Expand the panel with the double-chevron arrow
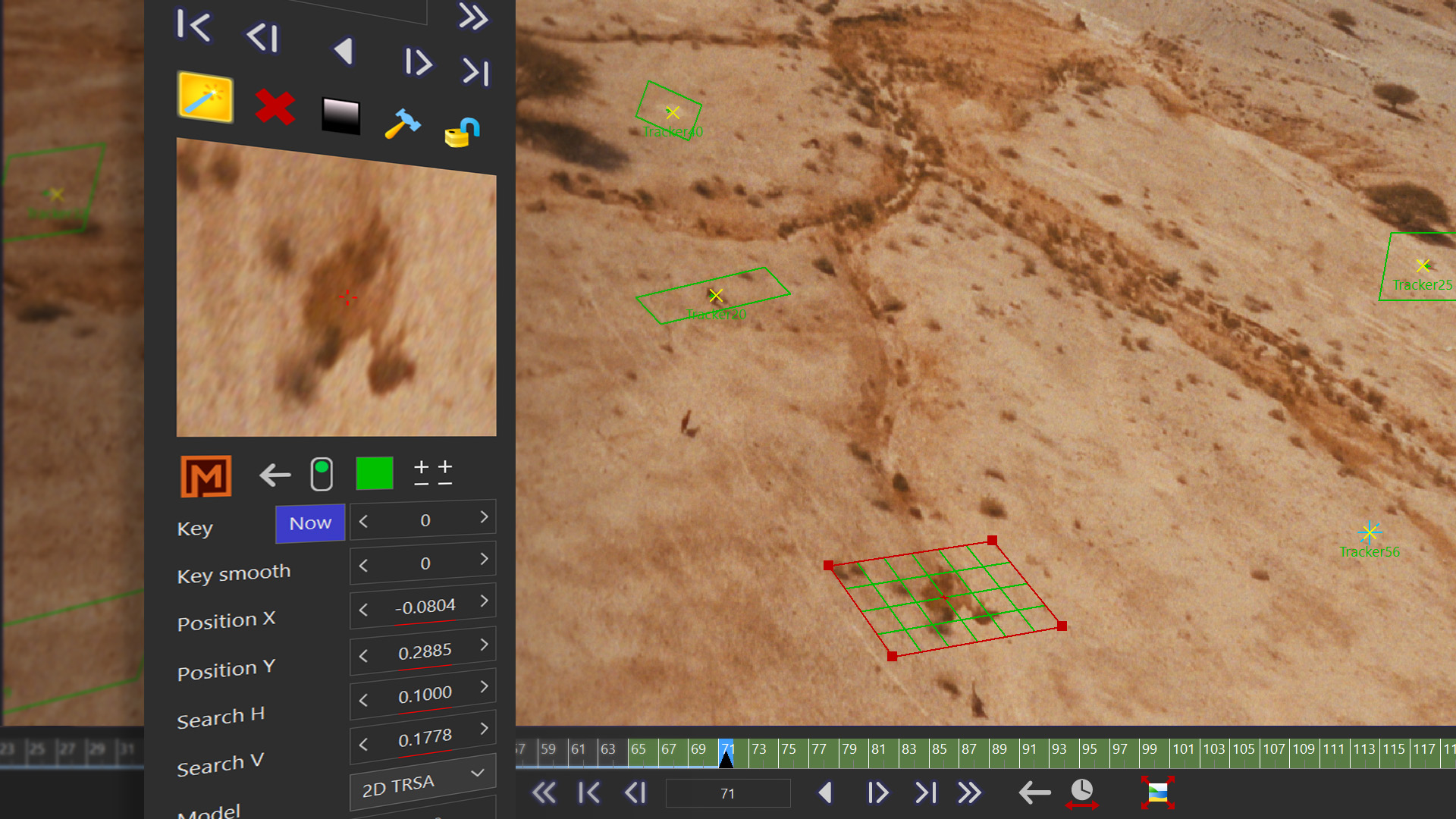This screenshot has width=1456, height=819. tap(473, 18)
